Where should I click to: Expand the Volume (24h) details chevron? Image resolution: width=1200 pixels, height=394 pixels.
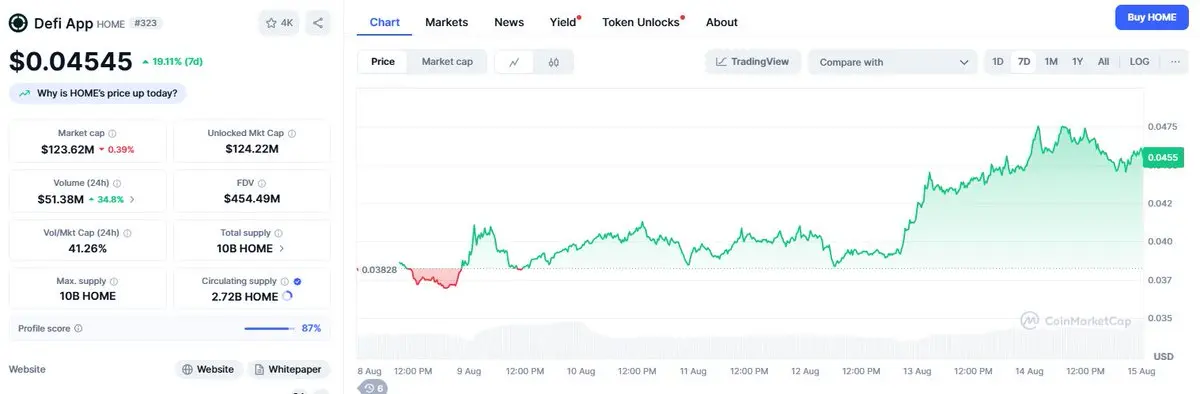coord(133,199)
